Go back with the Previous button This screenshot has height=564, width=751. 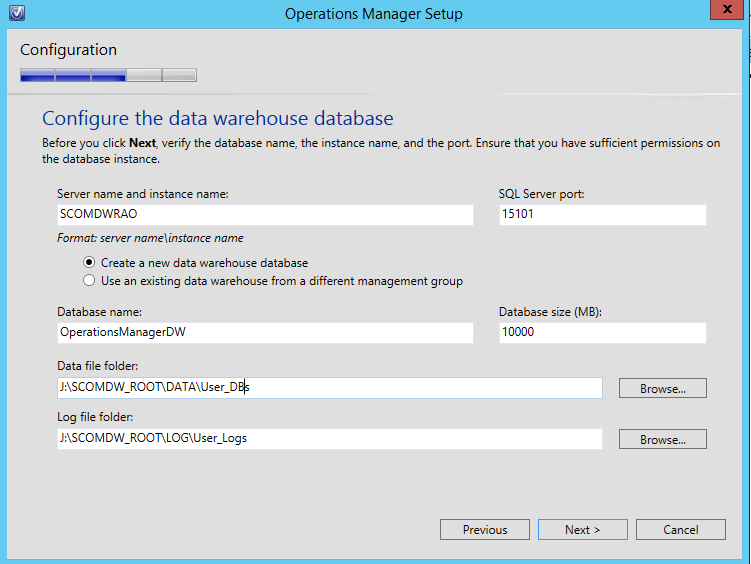click(x=485, y=530)
